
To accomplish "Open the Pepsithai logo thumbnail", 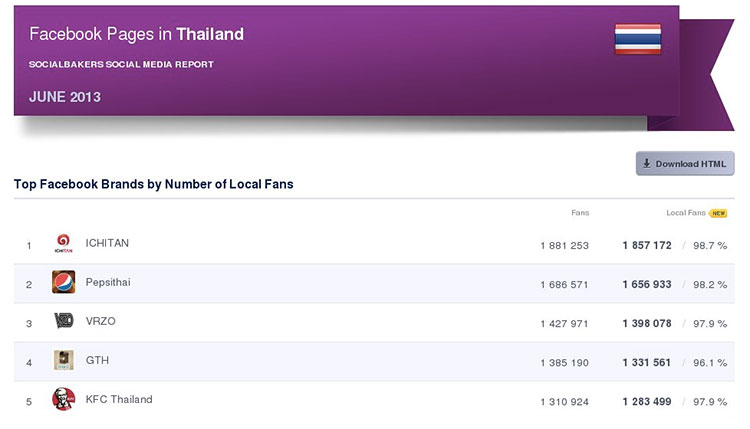I will click(x=64, y=282).
